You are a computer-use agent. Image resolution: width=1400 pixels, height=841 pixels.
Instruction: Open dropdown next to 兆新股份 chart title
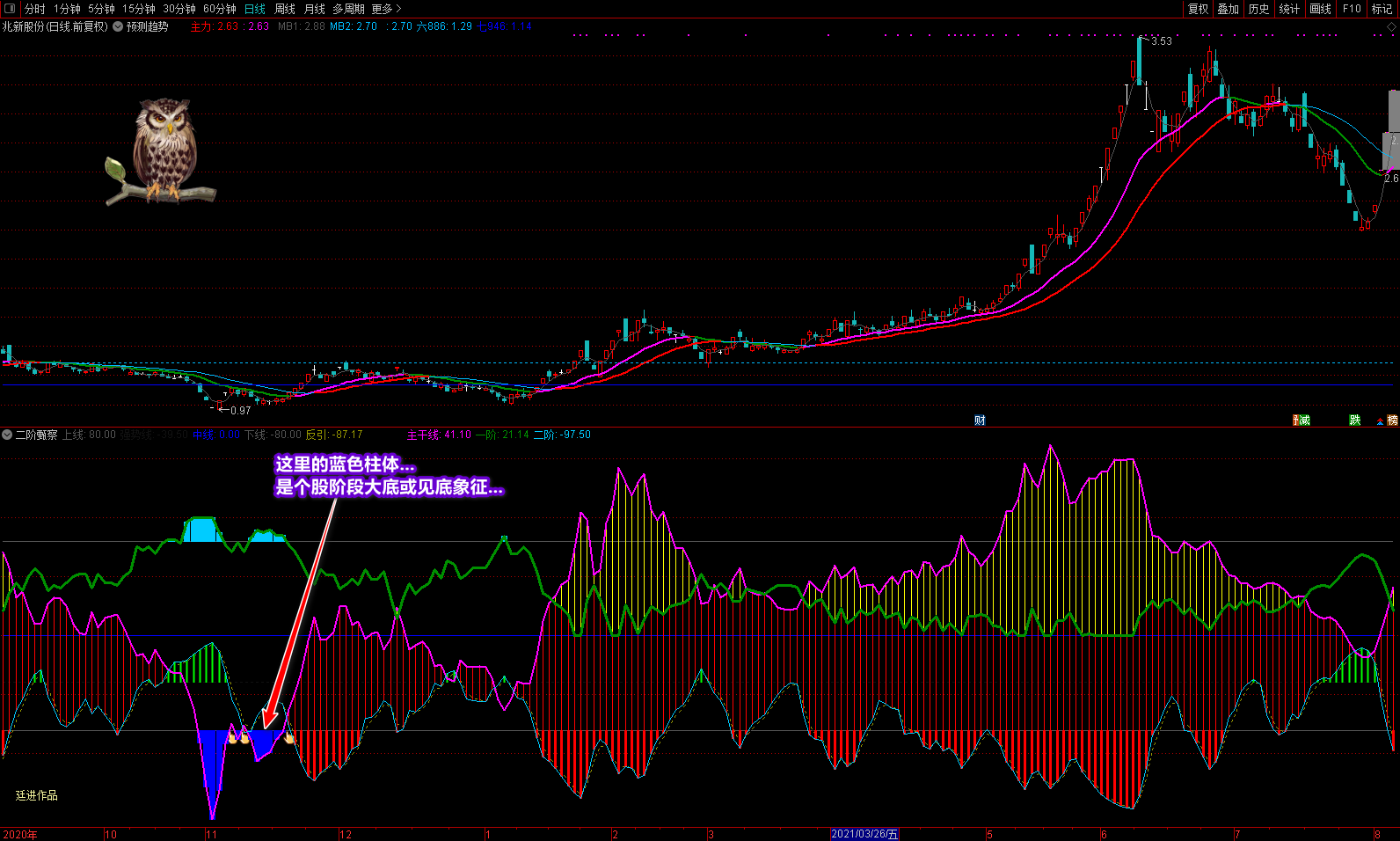(x=118, y=27)
